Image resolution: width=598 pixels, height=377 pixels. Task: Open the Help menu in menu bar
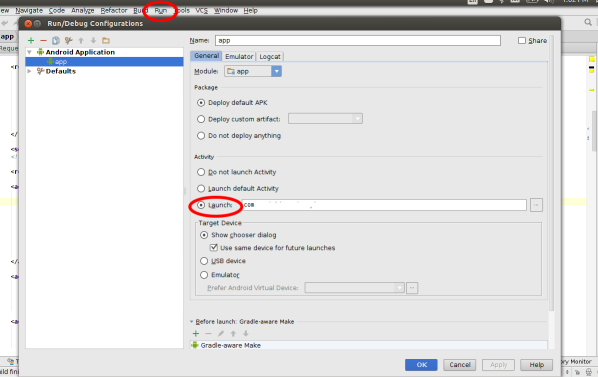(x=251, y=11)
